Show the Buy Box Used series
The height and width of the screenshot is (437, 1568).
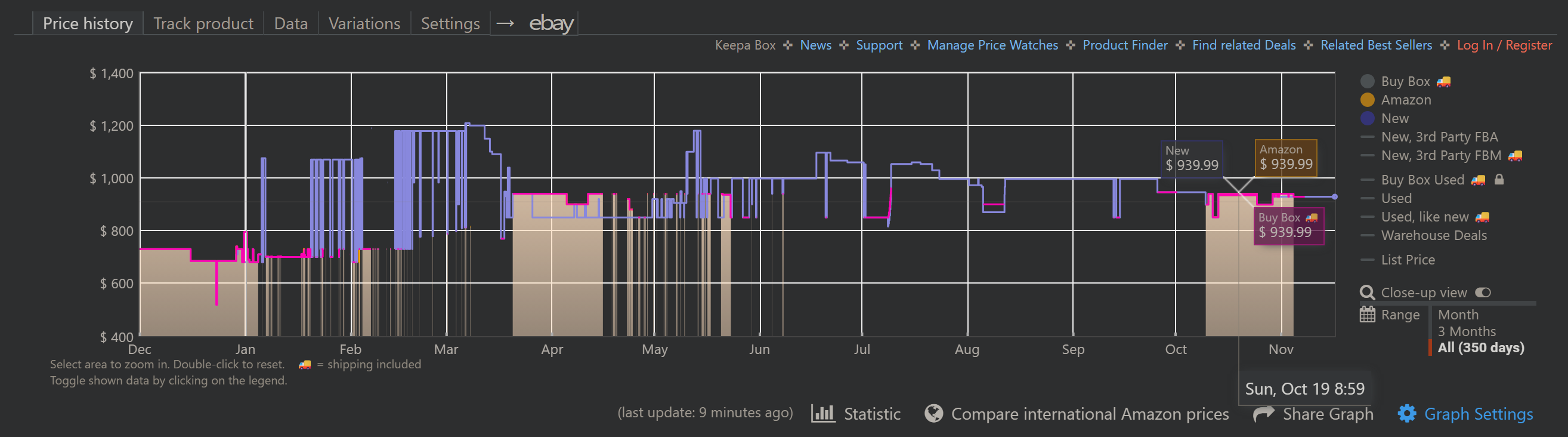(1422, 180)
